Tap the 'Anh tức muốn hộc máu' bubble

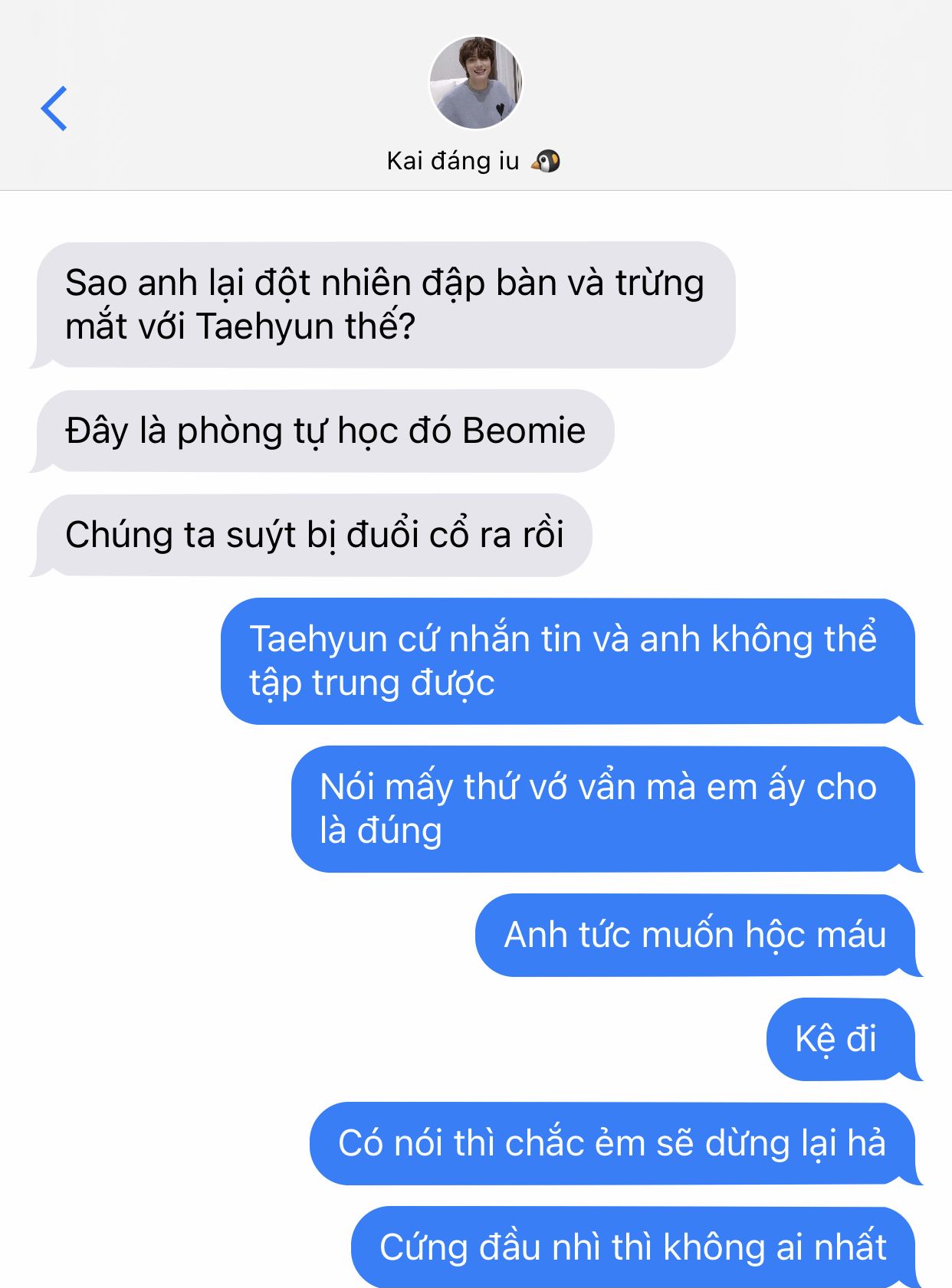699,935
